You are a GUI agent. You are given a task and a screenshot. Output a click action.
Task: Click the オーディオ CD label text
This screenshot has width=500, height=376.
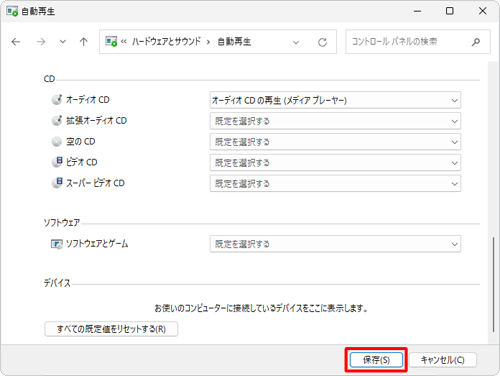tap(88, 100)
